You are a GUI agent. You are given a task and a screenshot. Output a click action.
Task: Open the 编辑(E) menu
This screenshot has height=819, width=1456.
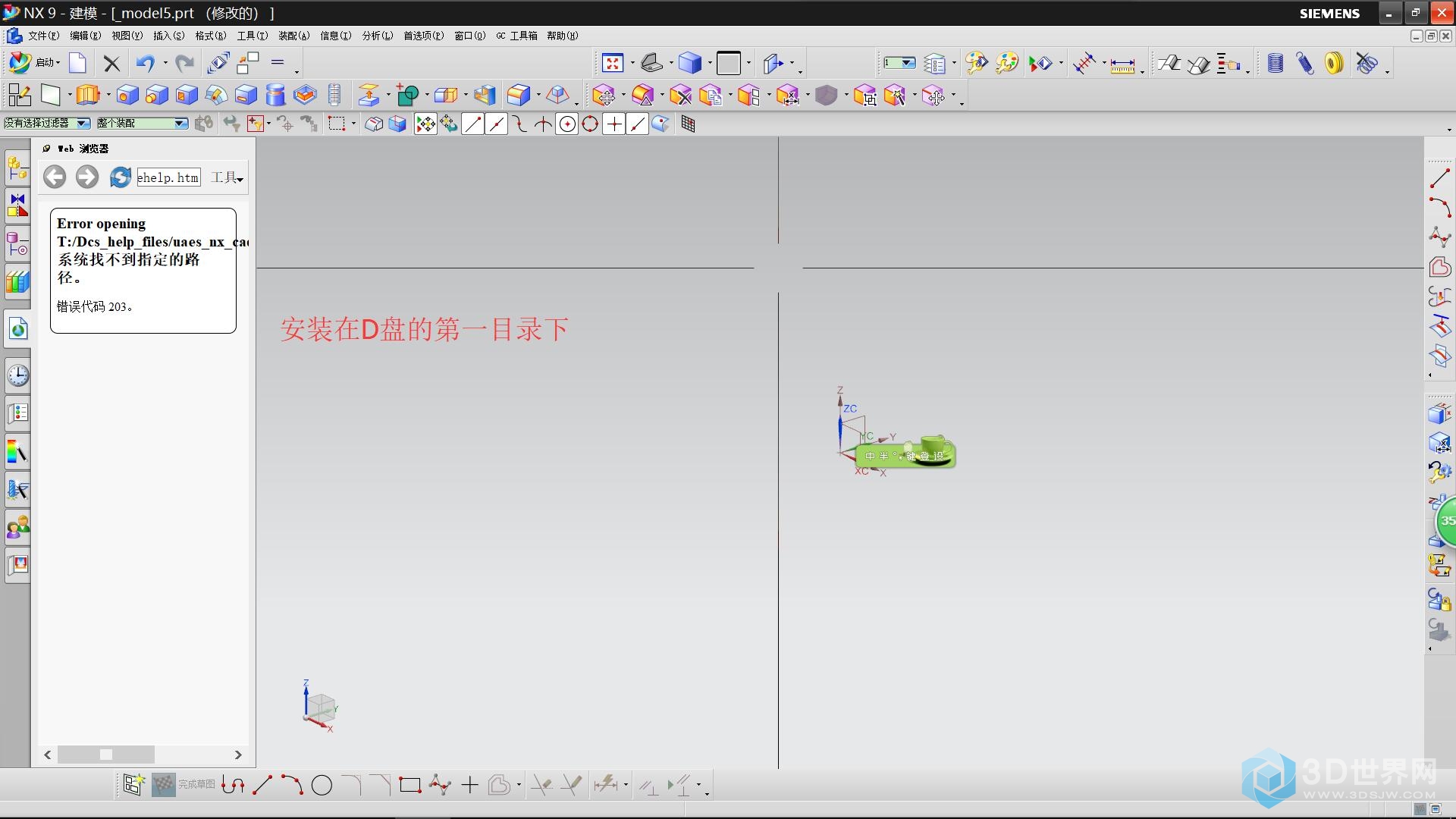coord(85,36)
